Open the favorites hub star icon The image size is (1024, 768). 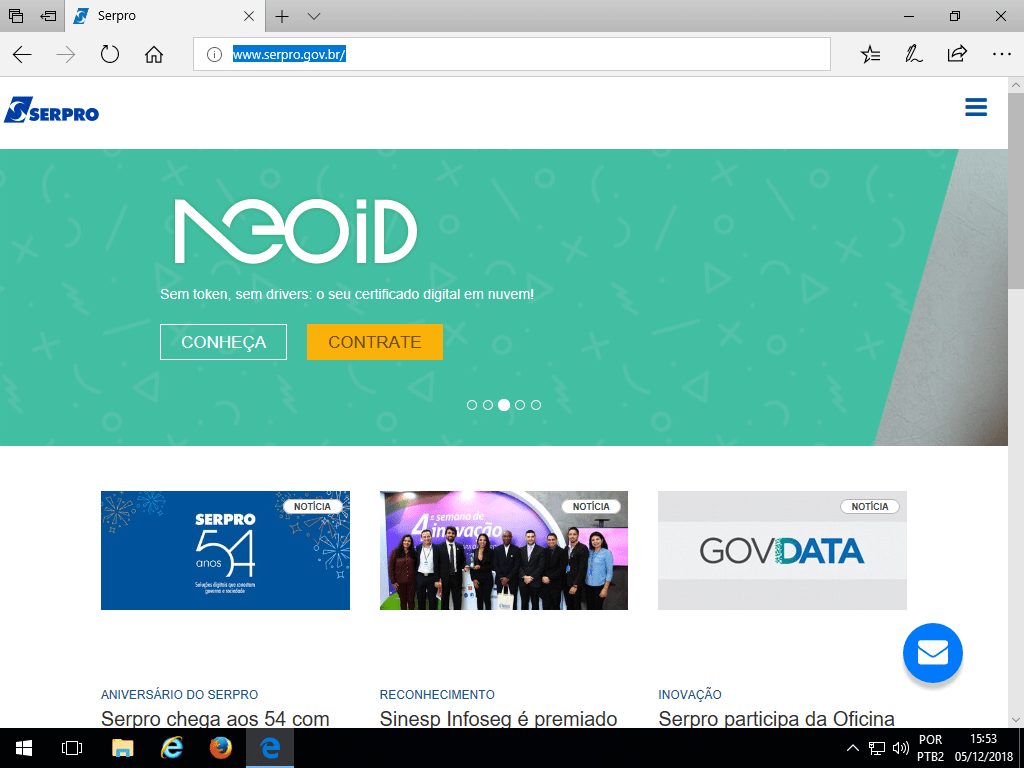click(x=870, y=55)
